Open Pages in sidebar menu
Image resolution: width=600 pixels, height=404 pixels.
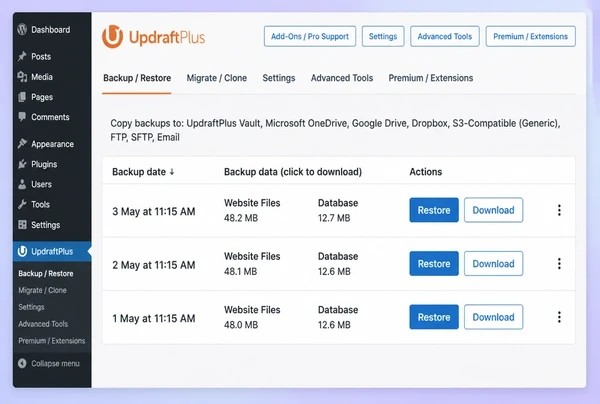pos(42,97)
